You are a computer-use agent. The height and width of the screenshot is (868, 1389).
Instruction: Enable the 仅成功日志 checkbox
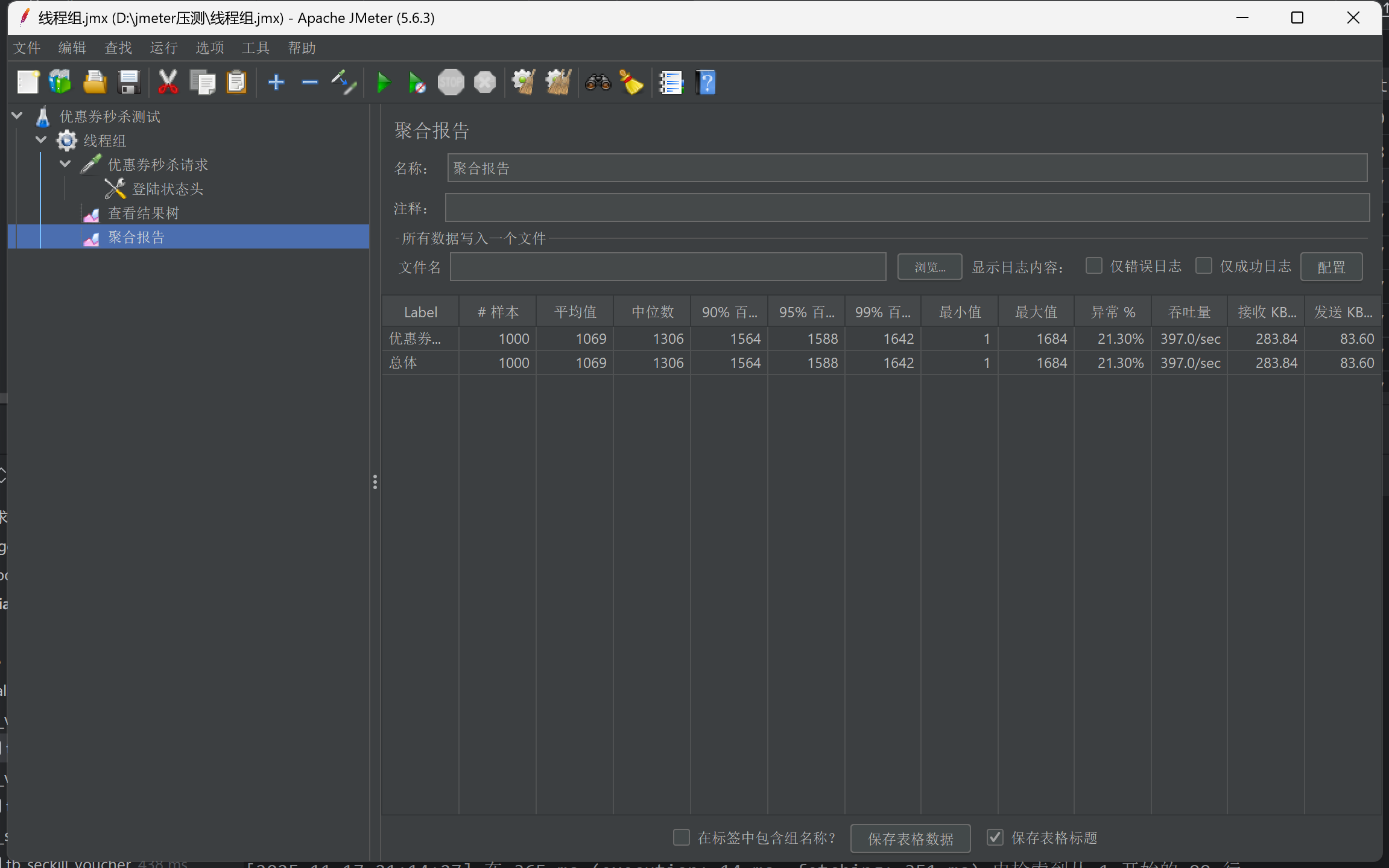(x=1203, y=266)
